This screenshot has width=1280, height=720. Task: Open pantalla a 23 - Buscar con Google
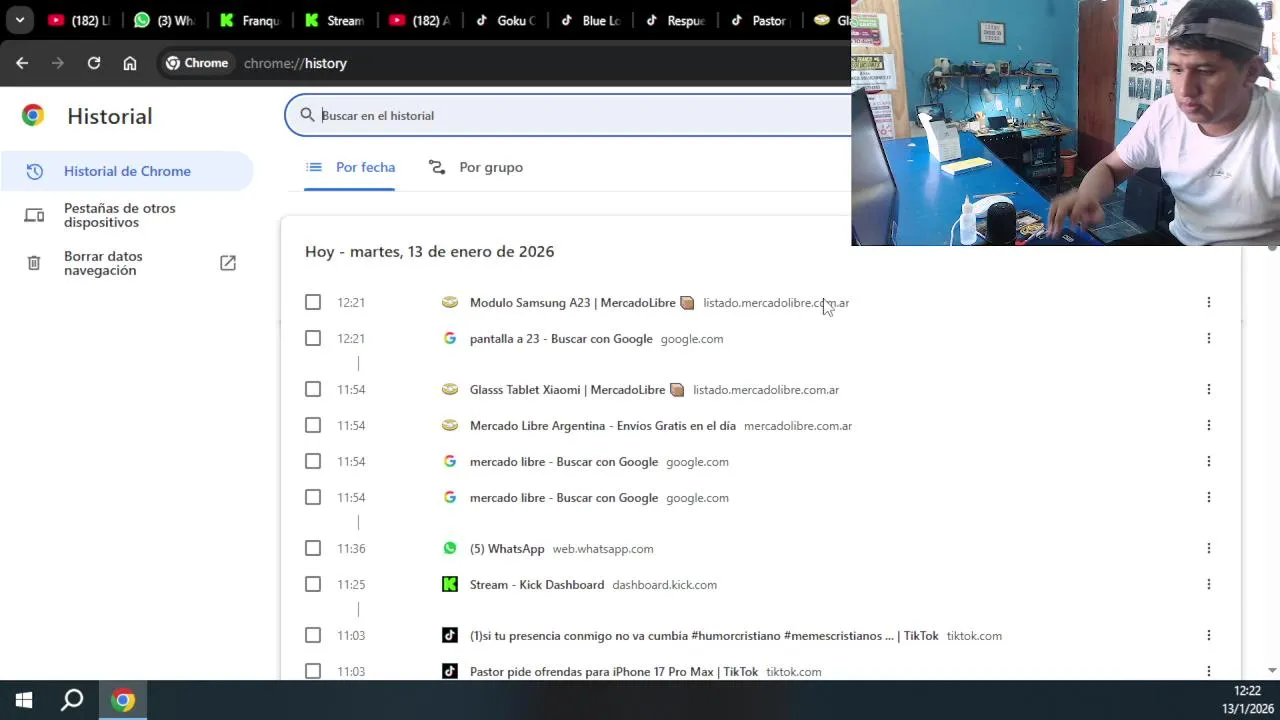point(561,338)
